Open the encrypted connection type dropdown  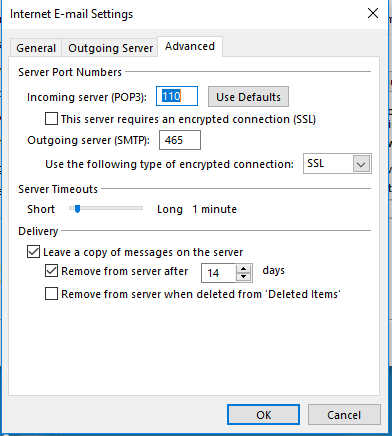(361, 164)
